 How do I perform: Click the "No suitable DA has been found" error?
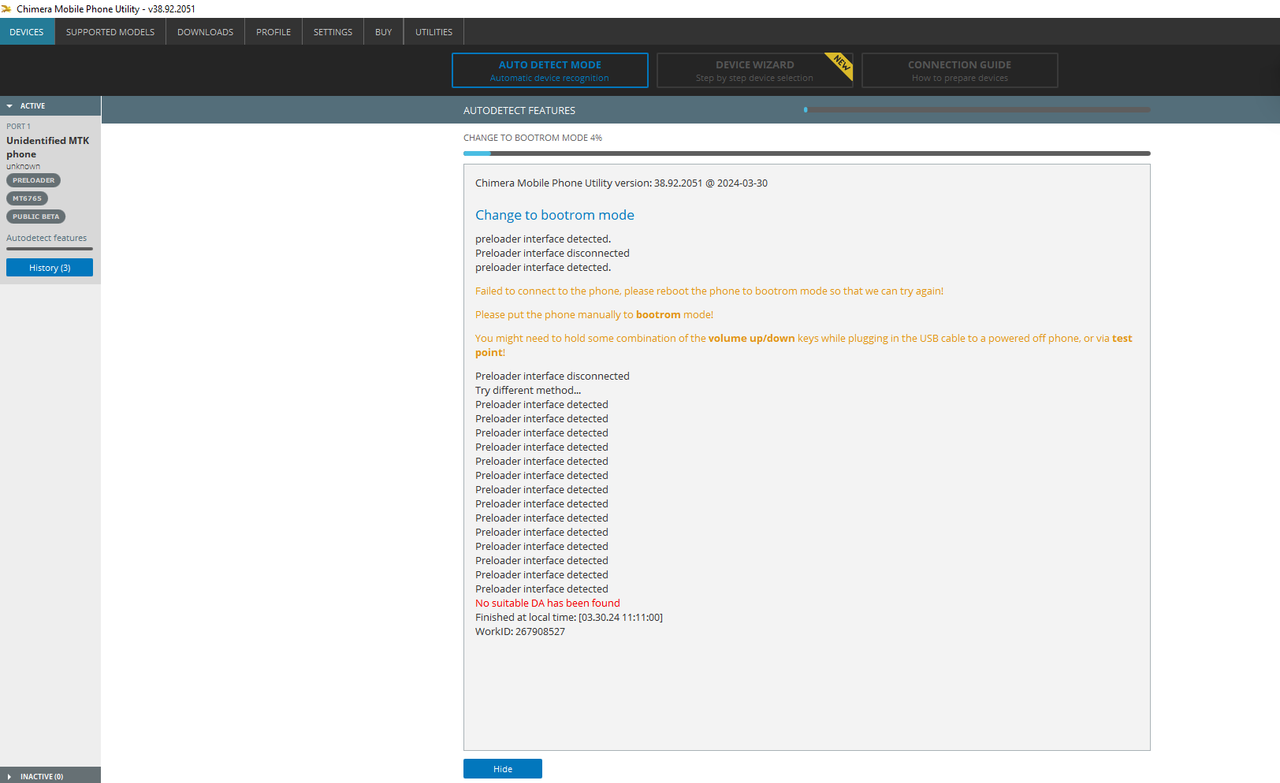(x=548, y=603)
